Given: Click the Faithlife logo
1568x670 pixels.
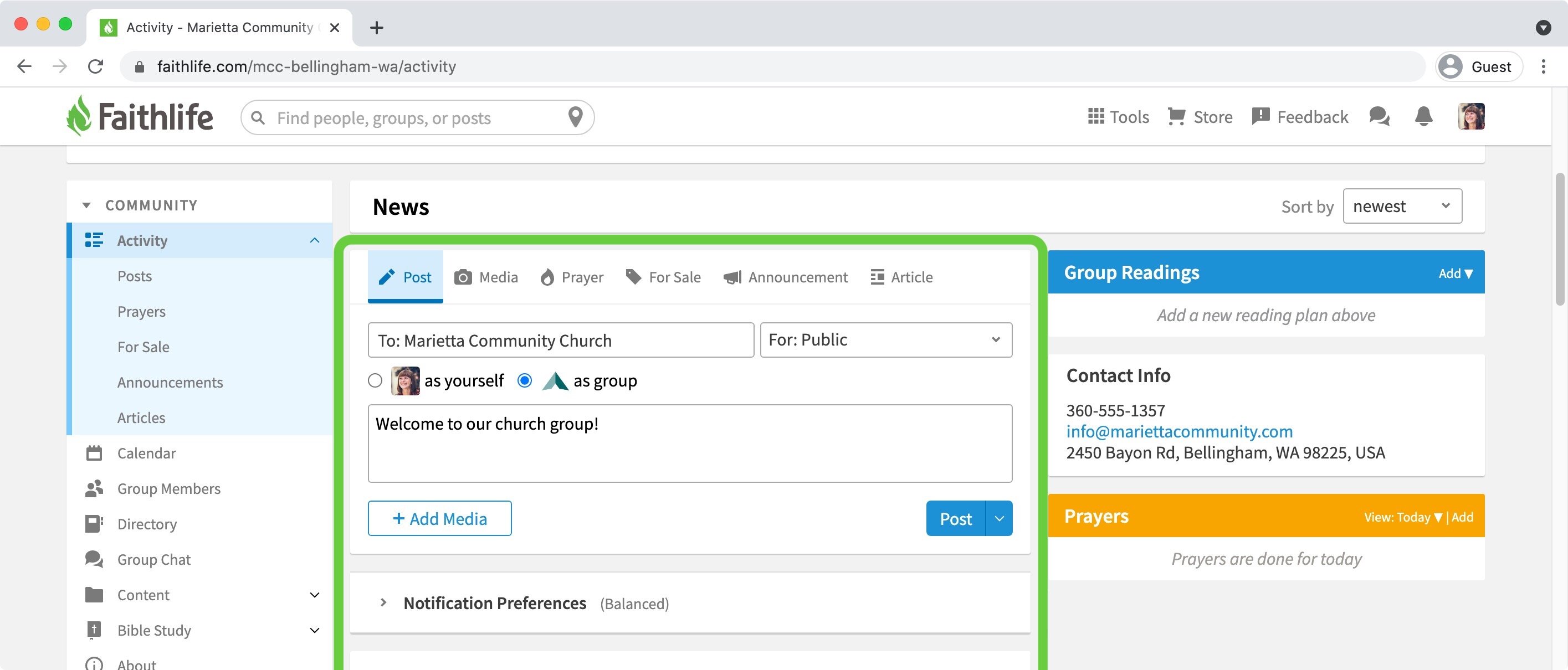Looking at the screenshot, I should [140, 116].
